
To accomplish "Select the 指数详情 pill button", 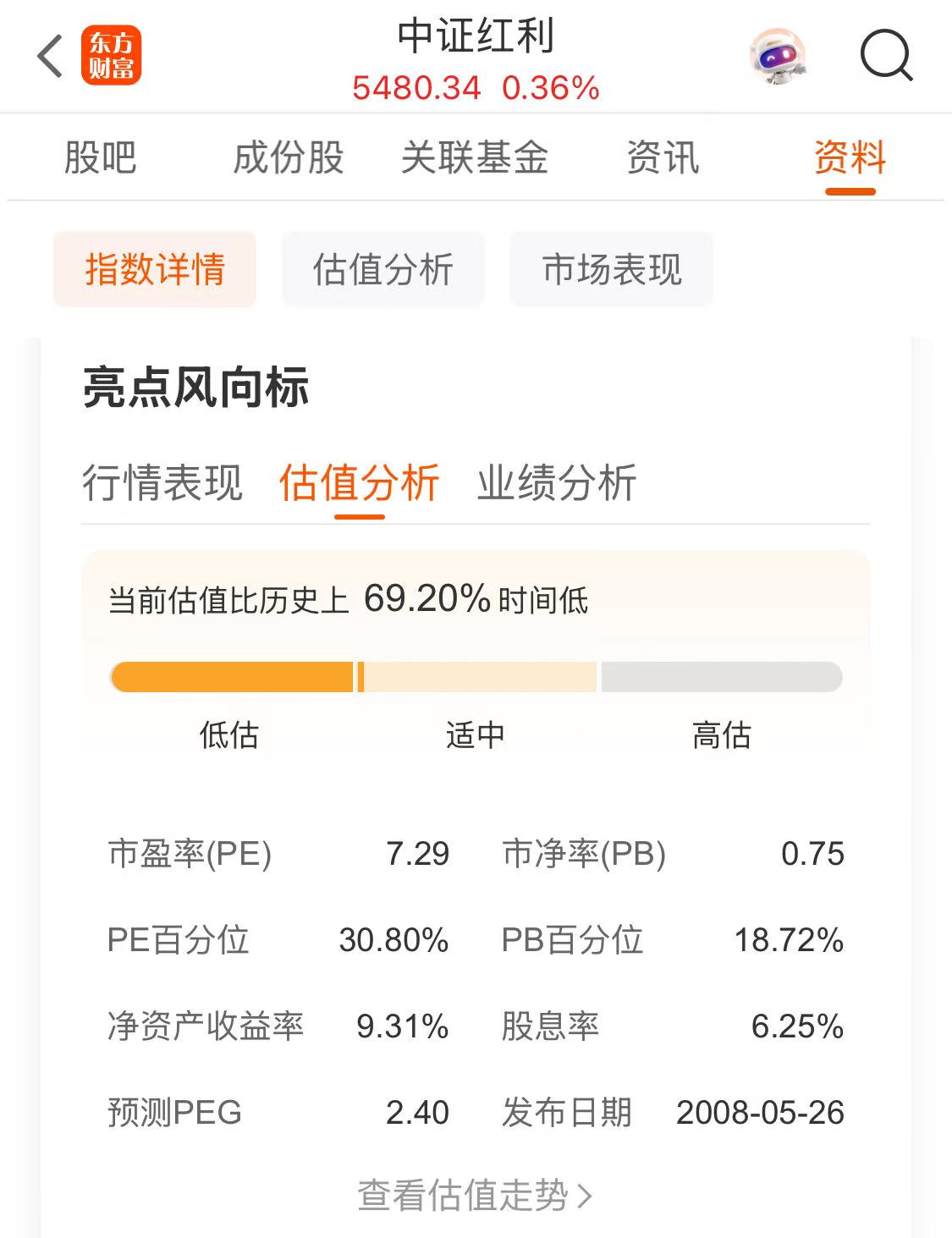I will (155, 269).
